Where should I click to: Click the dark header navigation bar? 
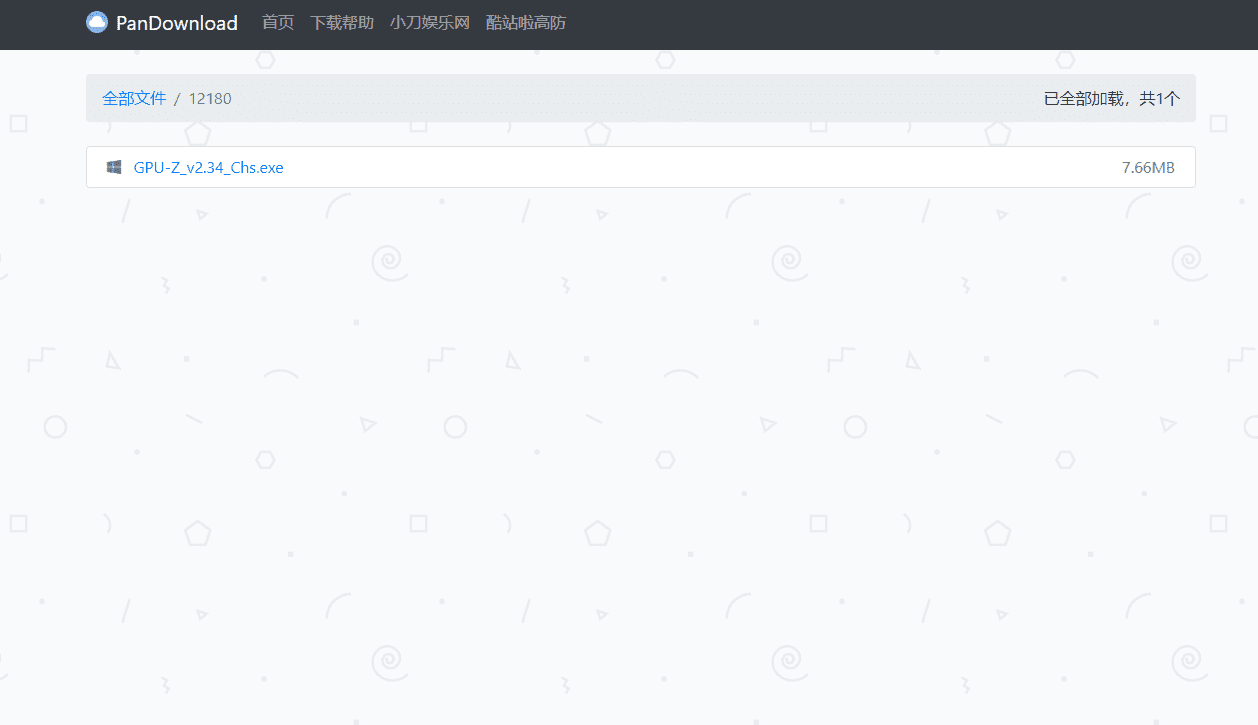(800, 24)
